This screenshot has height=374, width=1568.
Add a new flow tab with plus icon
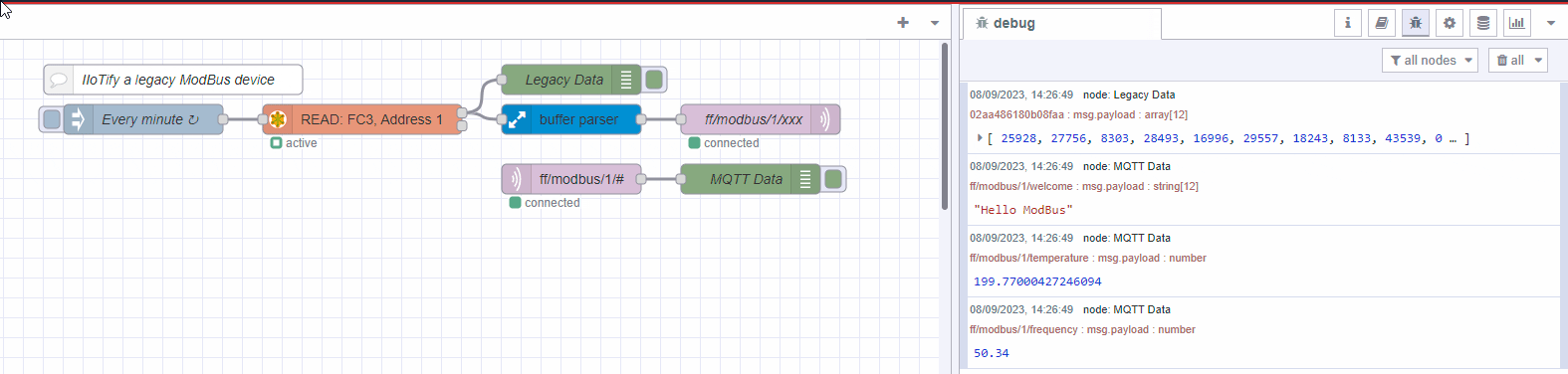click(x=902, y=22)
